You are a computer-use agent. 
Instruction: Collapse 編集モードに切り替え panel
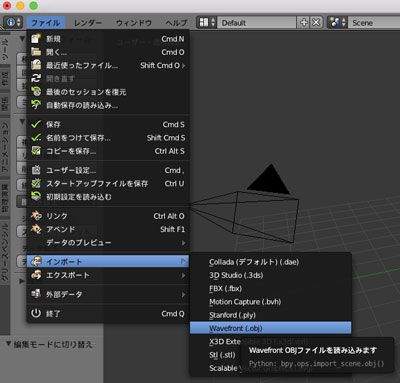click(9, 344)
